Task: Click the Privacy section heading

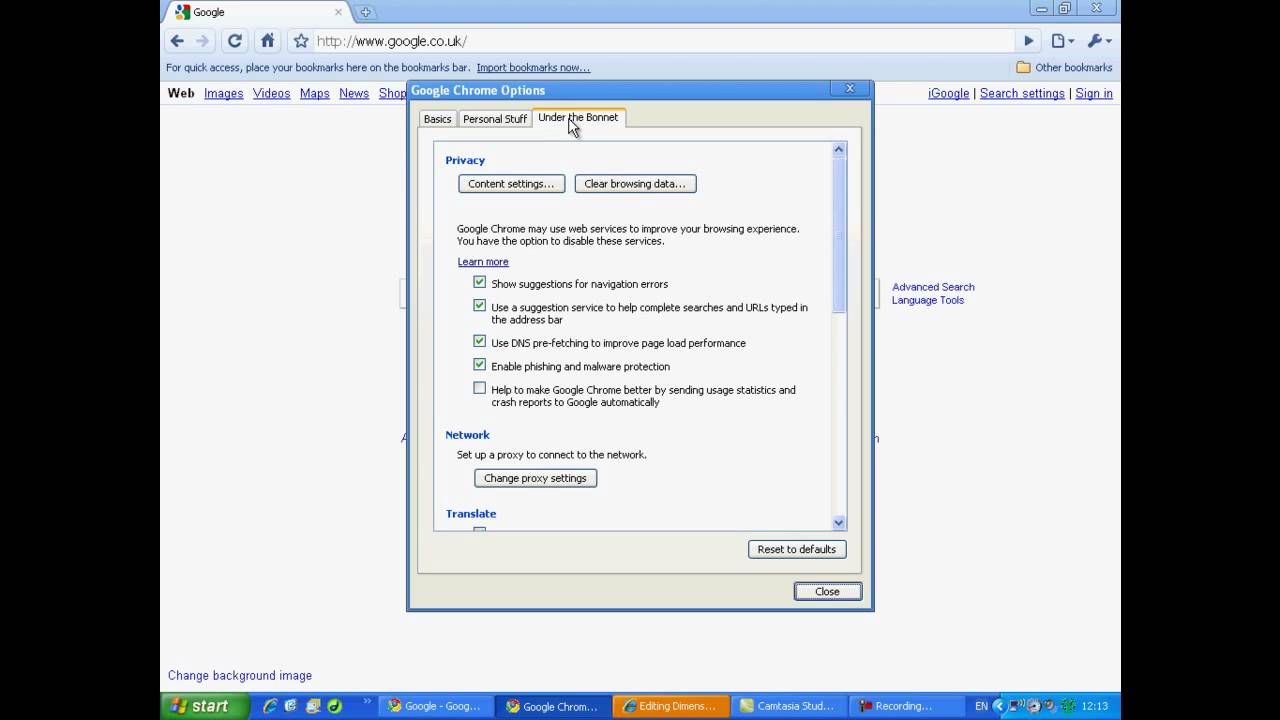Action: coord(465,160)
